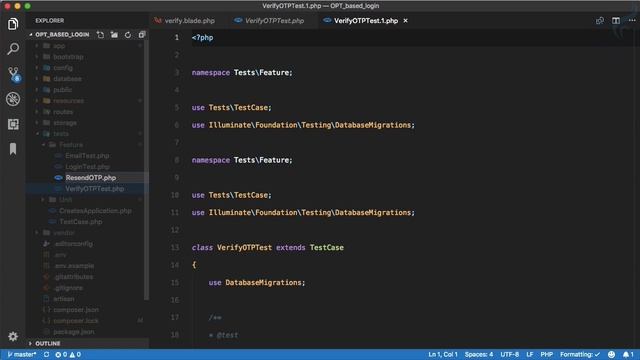This screenshot has height=360, width=640.
Task: Open the Search view icon
Action: pos(13,49)
